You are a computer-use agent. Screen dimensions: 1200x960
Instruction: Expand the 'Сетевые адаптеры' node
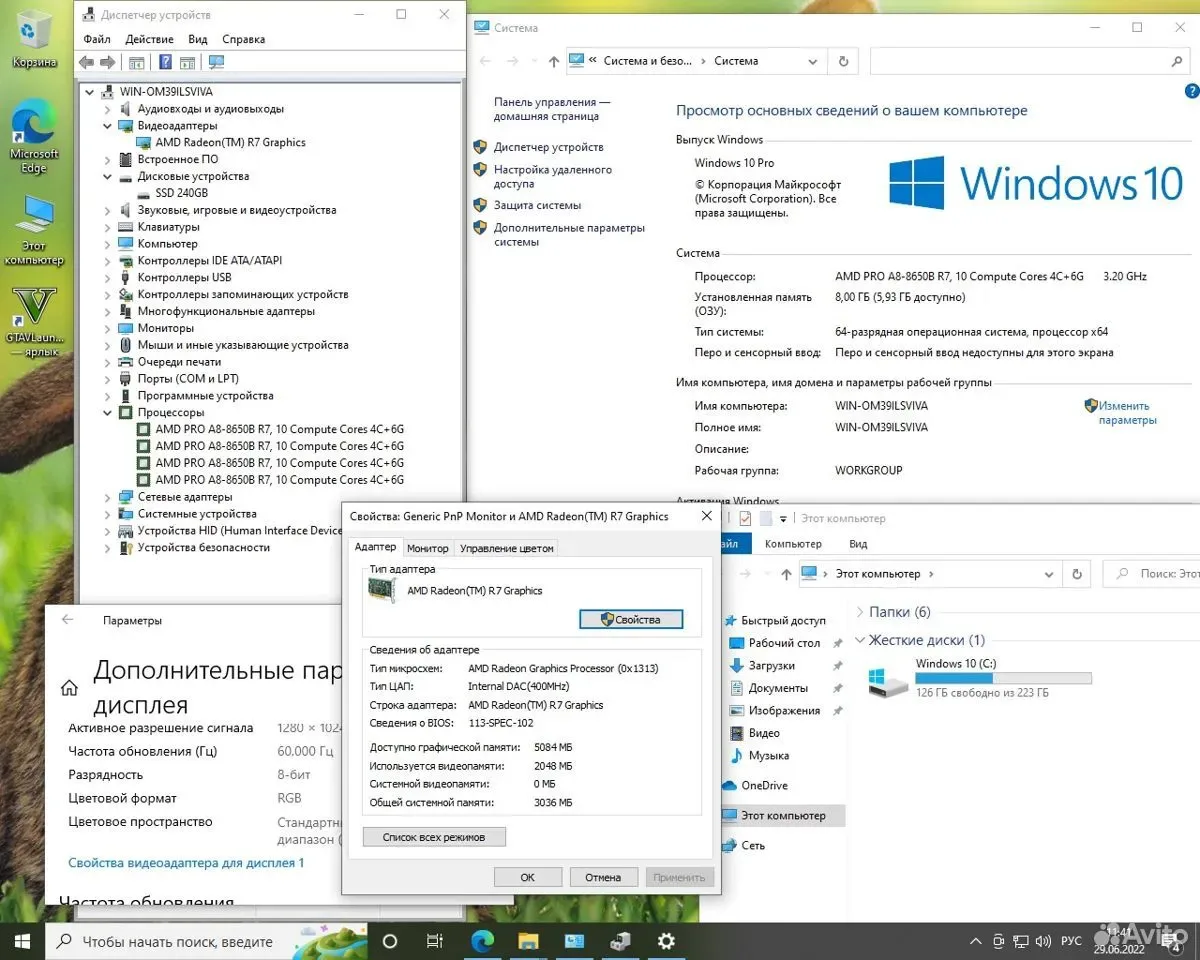tap(108, 497)
